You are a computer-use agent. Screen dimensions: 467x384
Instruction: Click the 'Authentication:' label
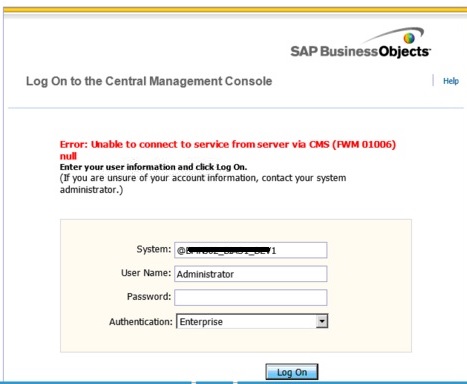141,322
